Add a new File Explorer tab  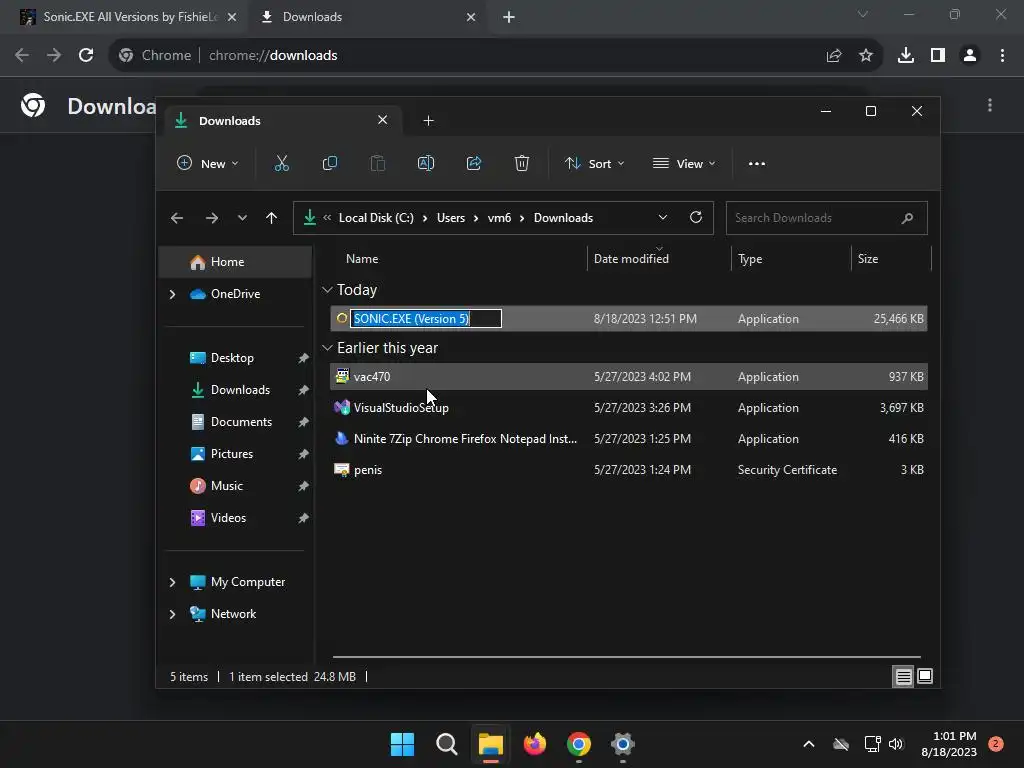tap(428, 121)
